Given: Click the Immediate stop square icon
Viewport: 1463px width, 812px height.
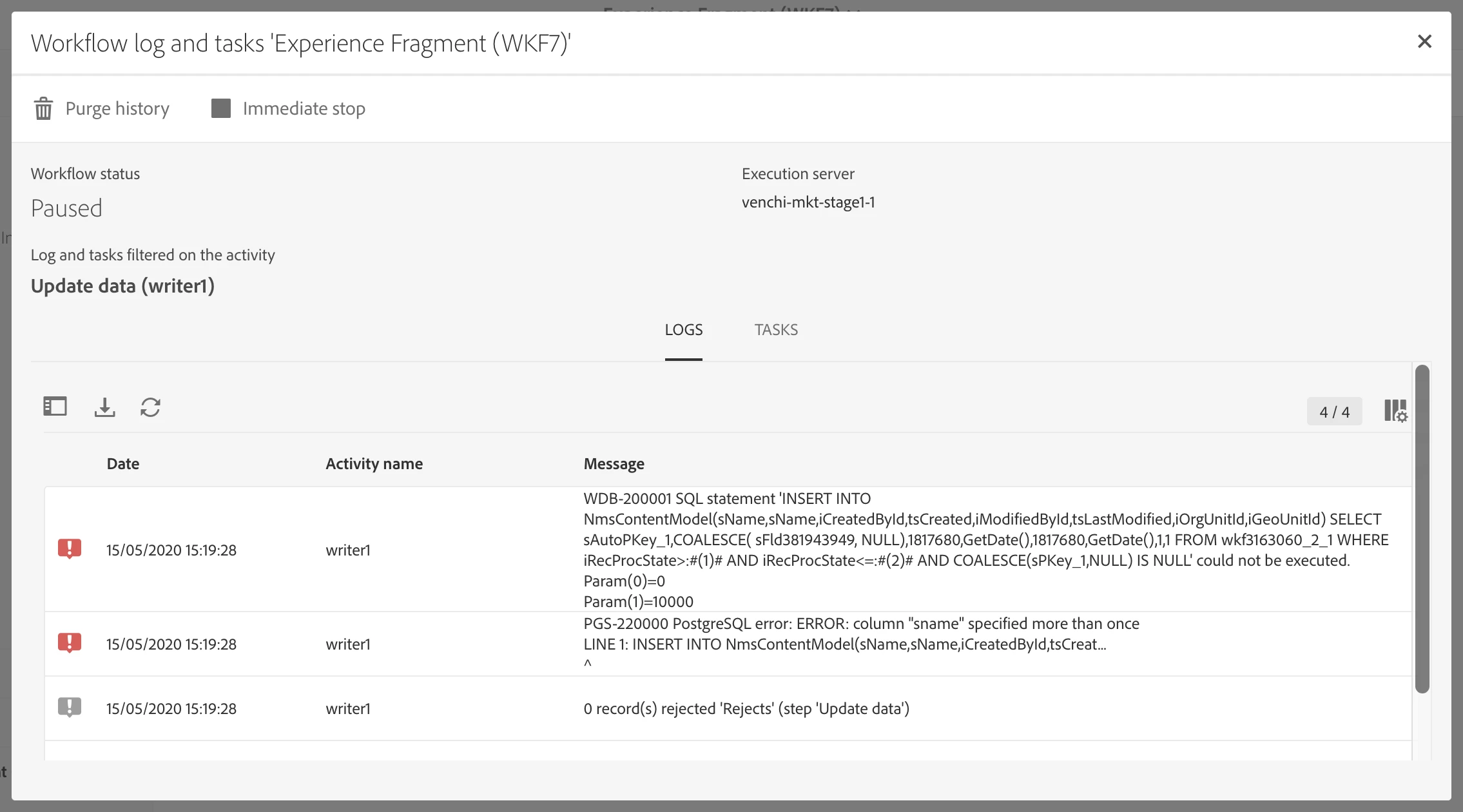Looking at the screenshot, I should click(221, 108).
